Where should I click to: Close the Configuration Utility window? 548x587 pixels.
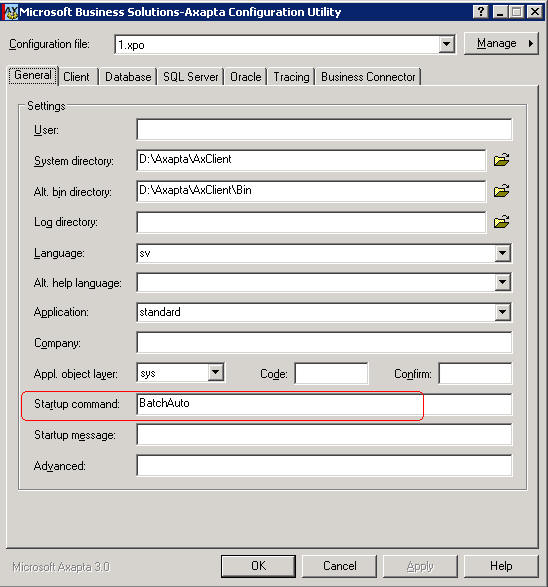(x=535, y=12)
